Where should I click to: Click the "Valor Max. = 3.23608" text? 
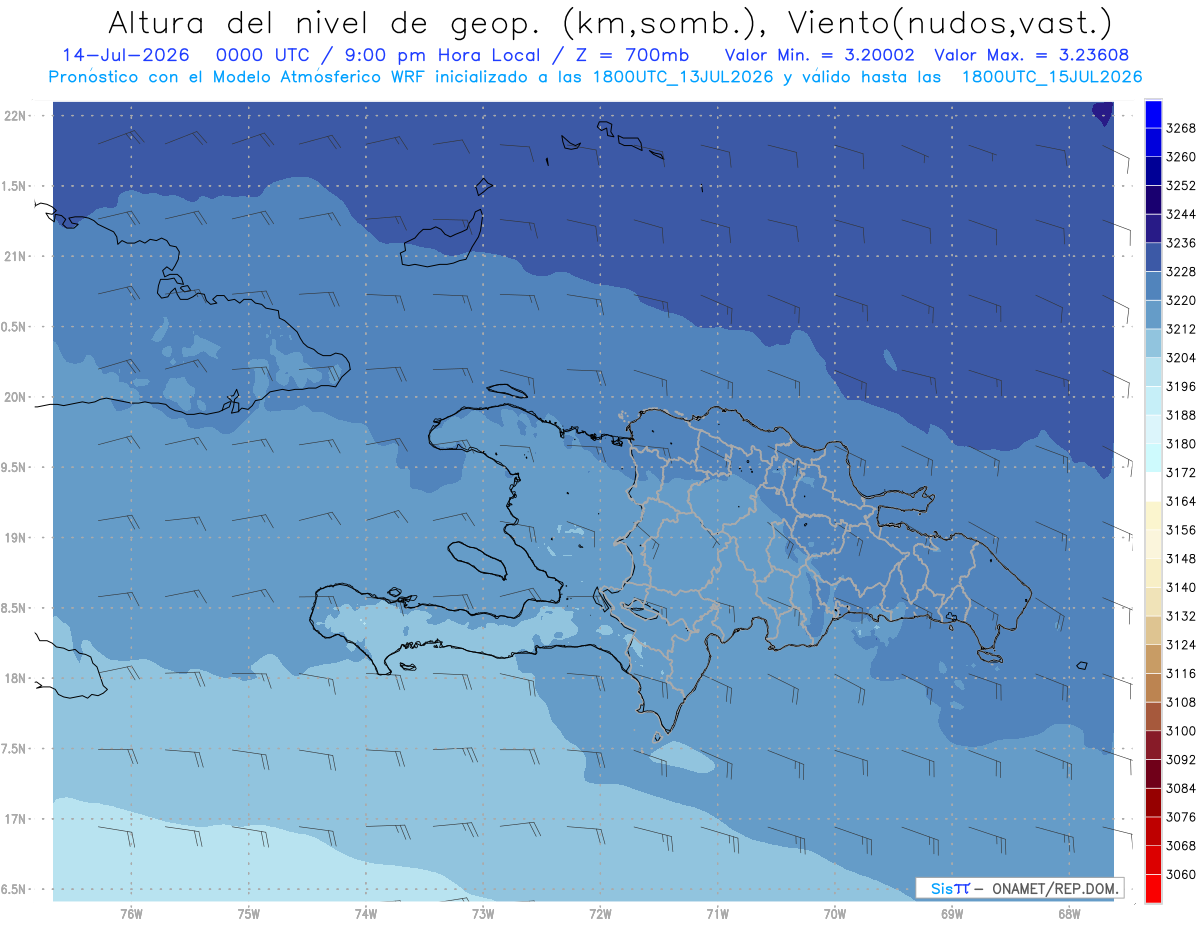click(1030, 55)
